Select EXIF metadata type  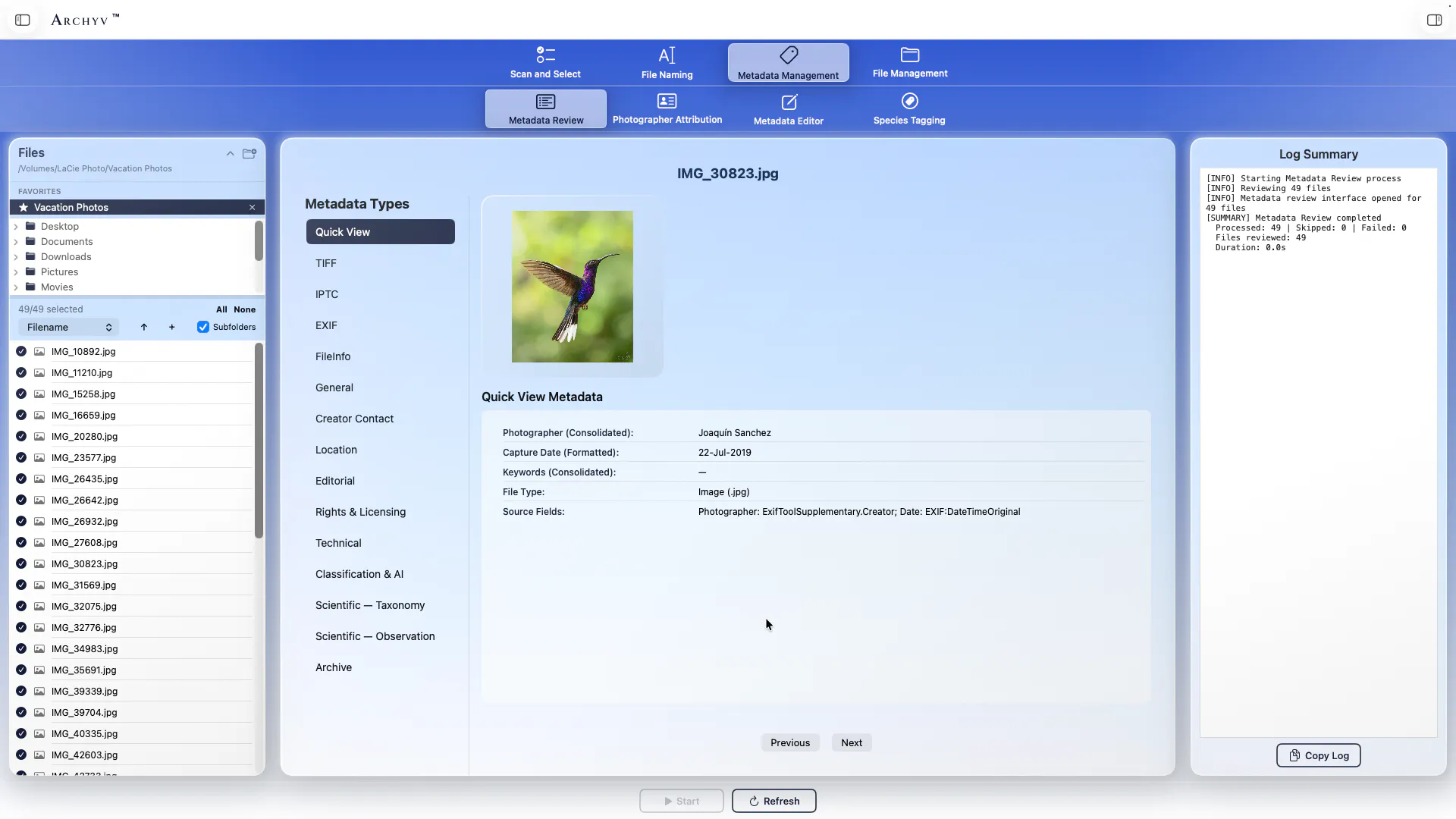click(x=381, y=325)
